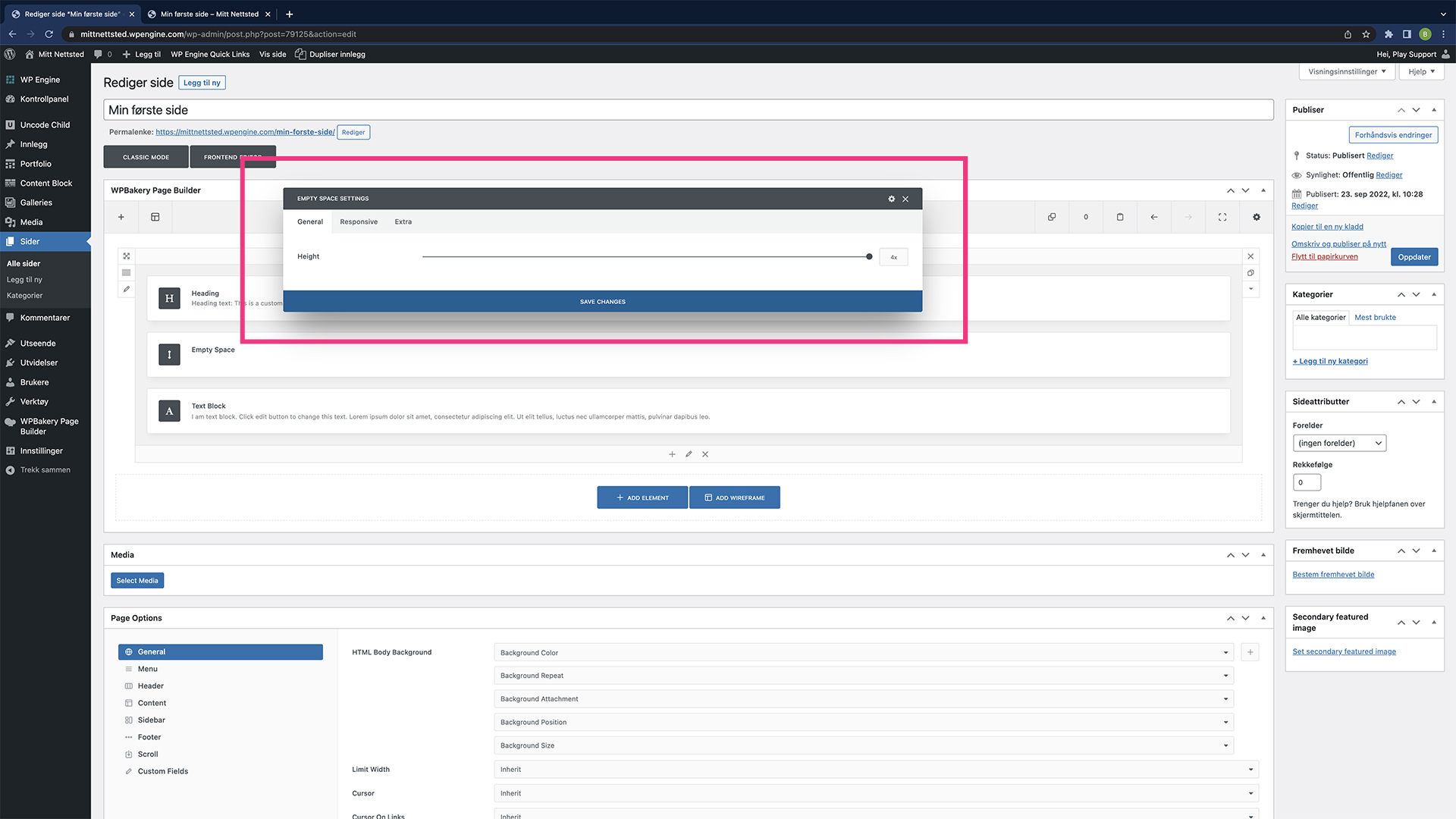Open gear settings in Empty Space Settings header
Viewport: 1456px width, 819px height.
click(x=892, y=199)
